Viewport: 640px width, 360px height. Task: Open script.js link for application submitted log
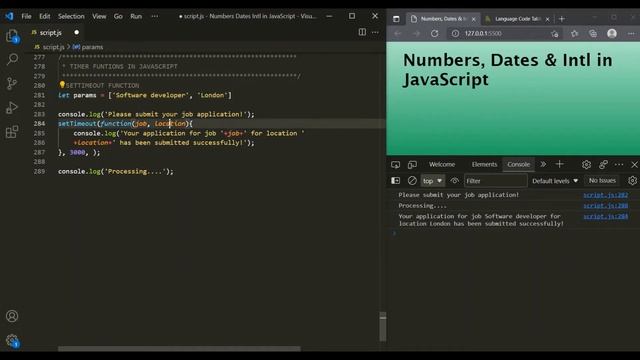(605, 216)
